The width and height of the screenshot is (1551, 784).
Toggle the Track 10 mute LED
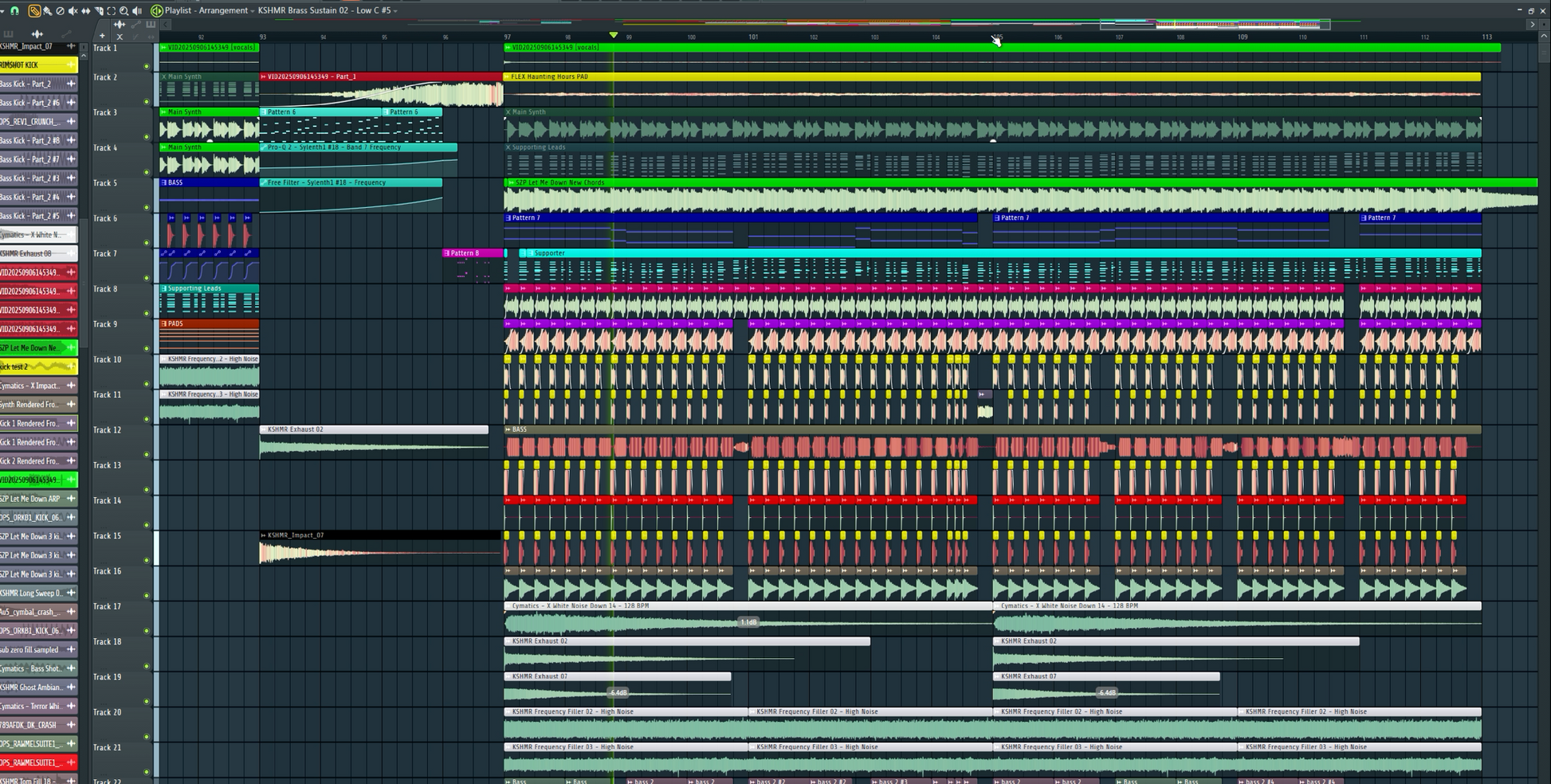click(x=147, y=383)
